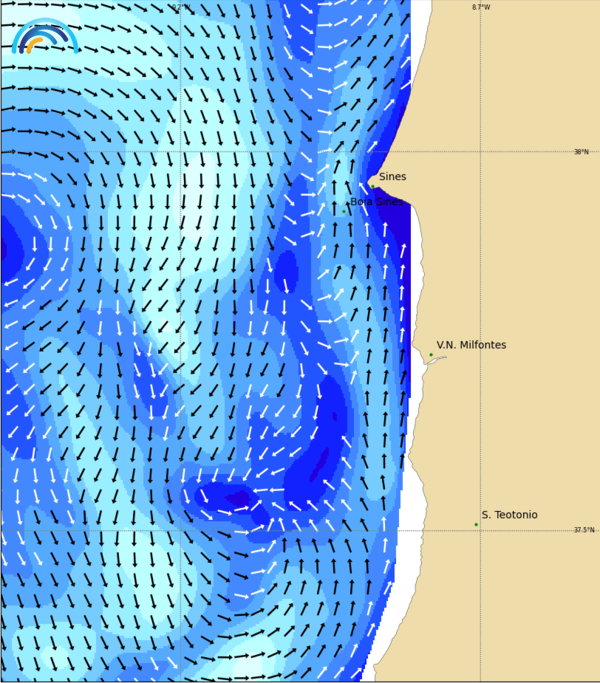The width and height of the screenshot is (600, 683).
Task: Click the Sines town label
Action: point(392,177)
